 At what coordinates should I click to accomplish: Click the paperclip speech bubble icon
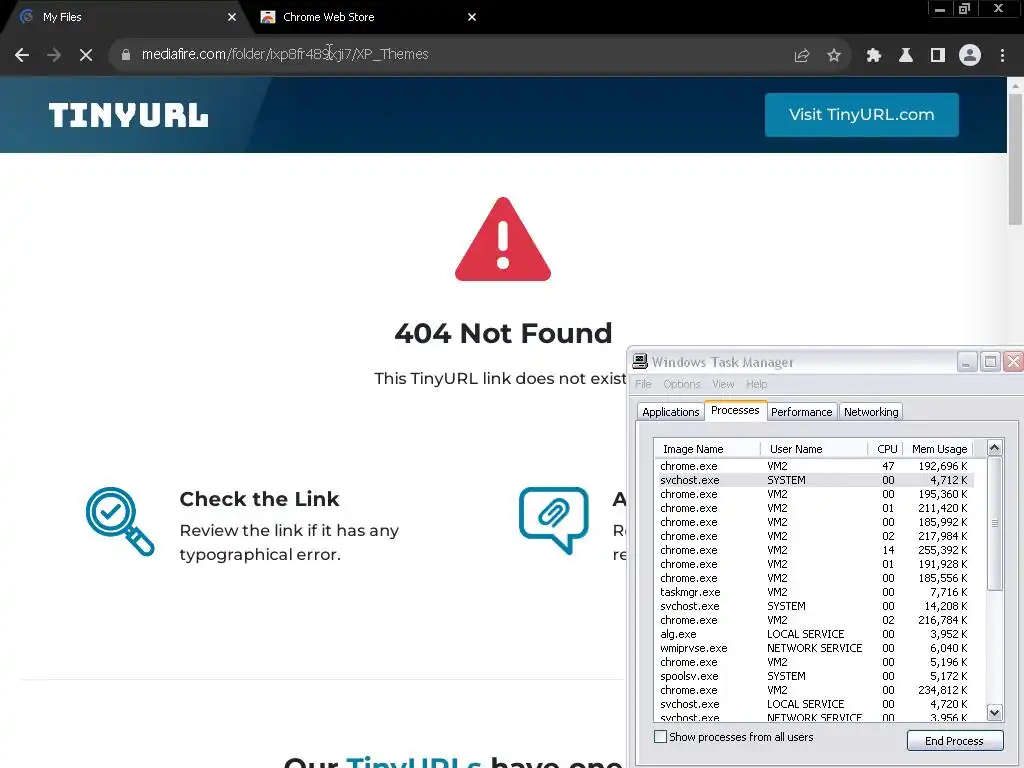[x=554, y=520]
